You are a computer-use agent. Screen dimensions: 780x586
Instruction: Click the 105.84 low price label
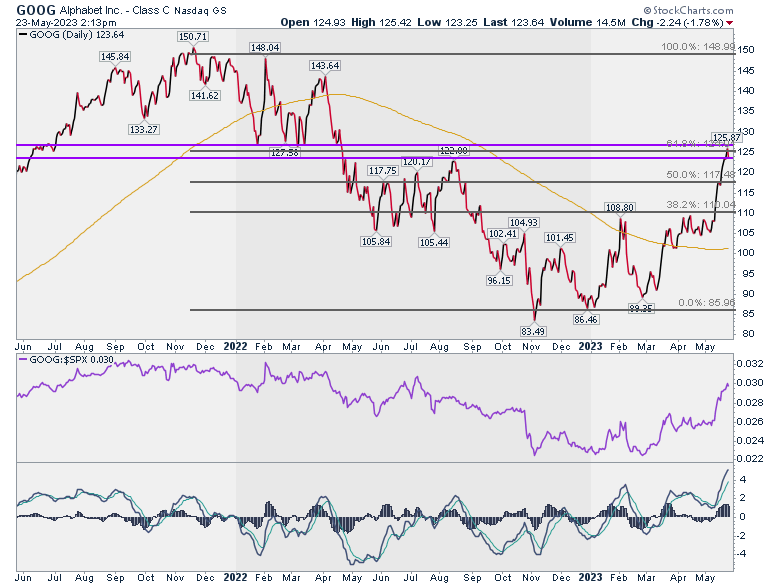click(376, 241)
